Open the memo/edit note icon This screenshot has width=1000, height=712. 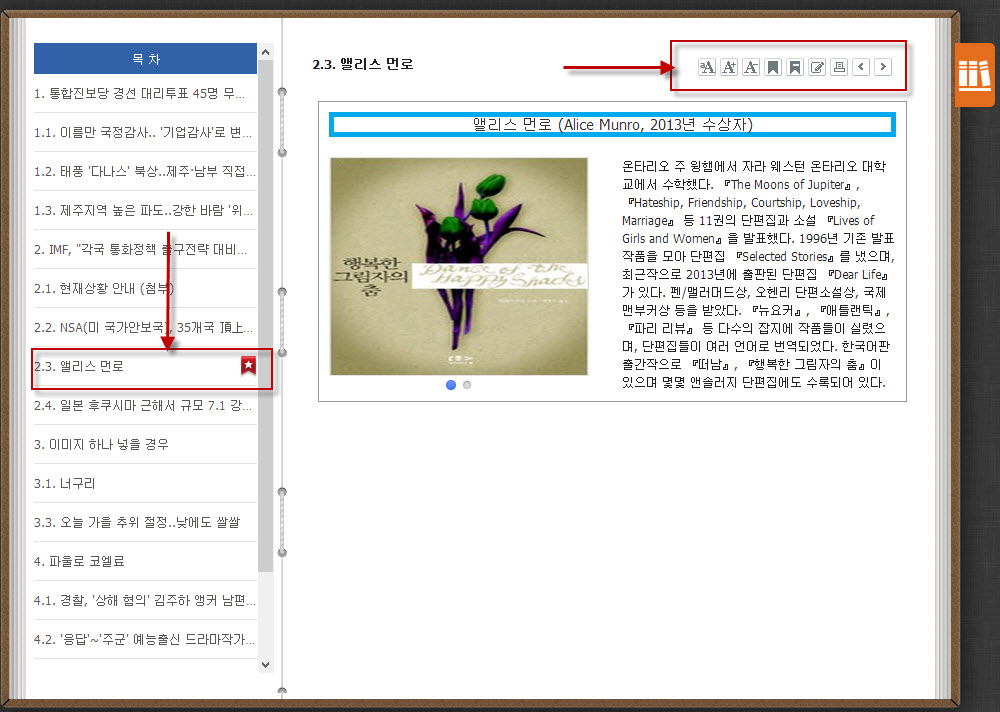[x=817, y=67]
